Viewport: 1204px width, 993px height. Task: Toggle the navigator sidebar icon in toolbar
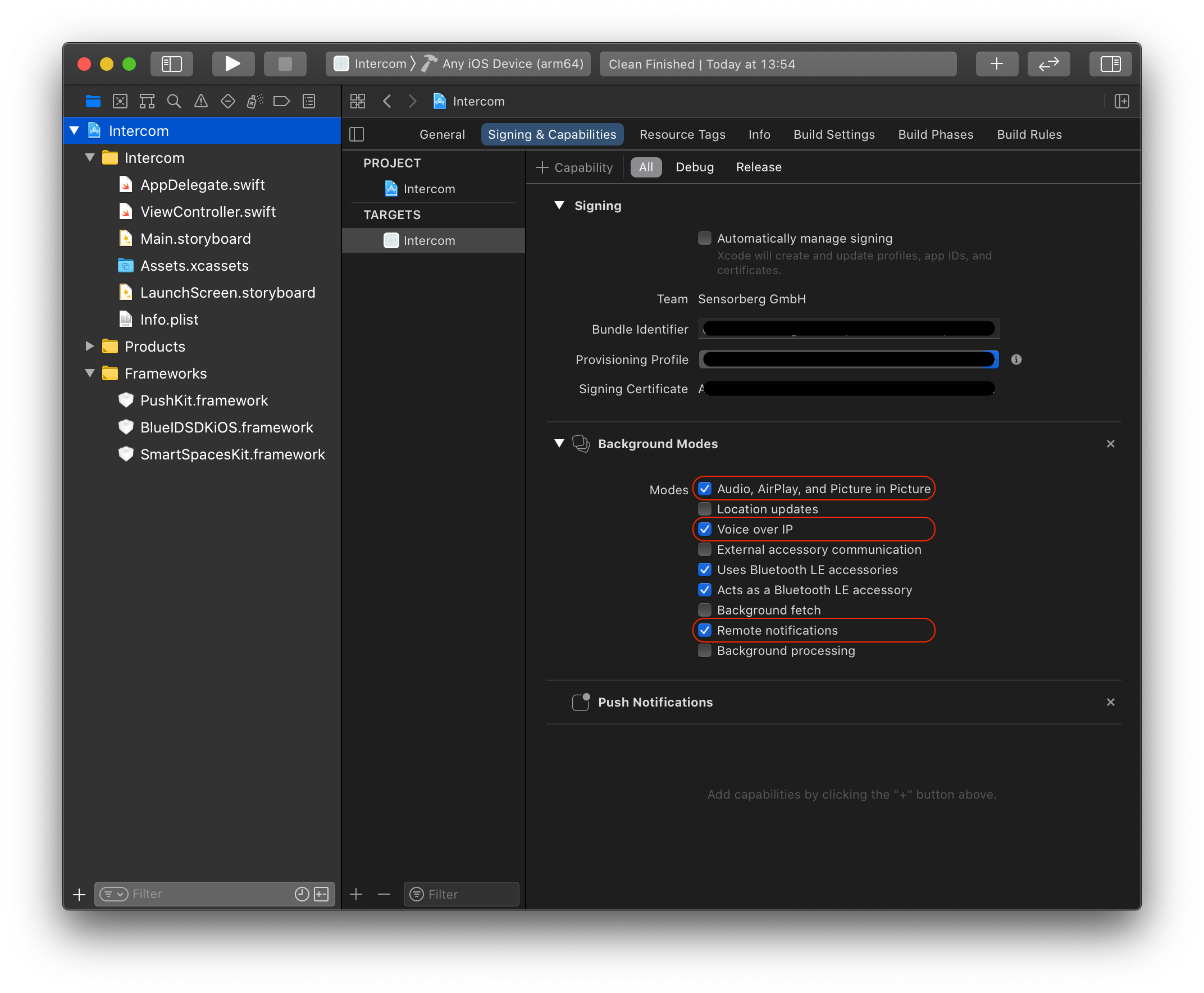click(172, 63)
